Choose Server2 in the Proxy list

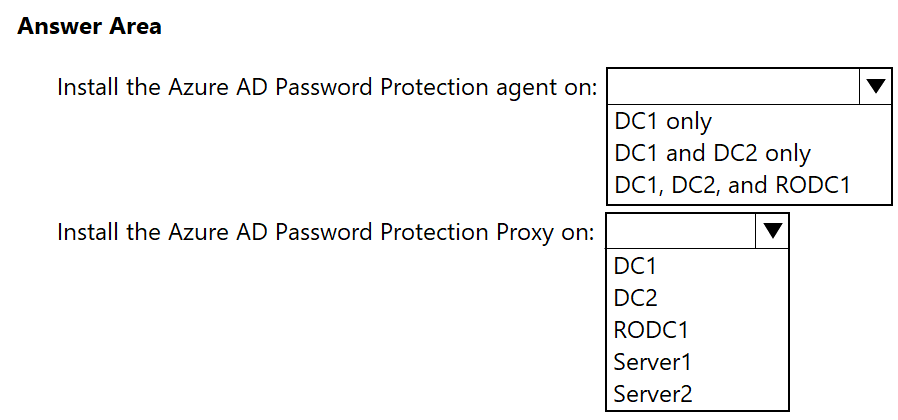tap(653, 394)
